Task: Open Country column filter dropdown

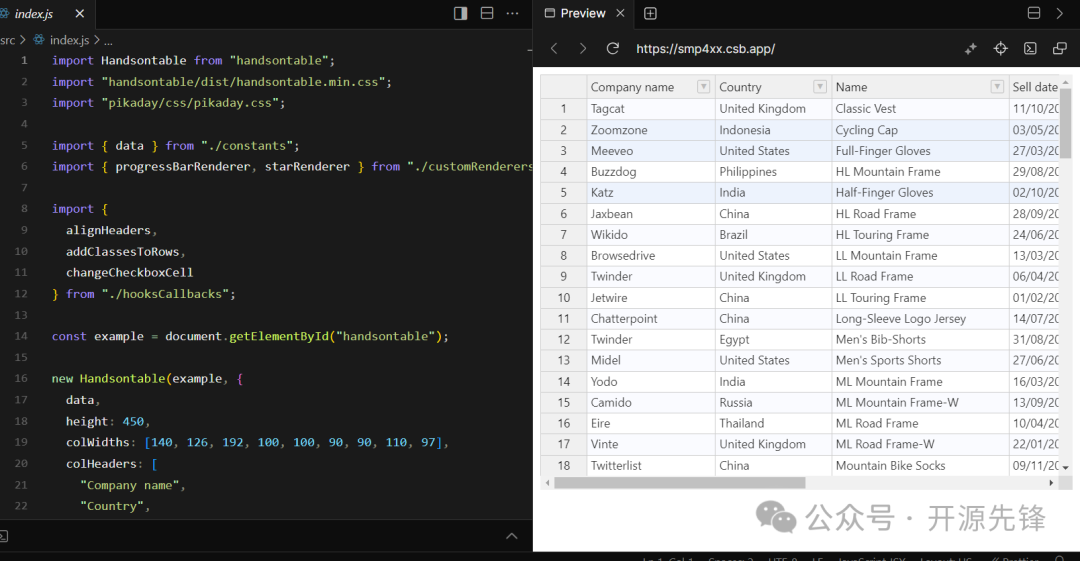Action: [820, 87]
